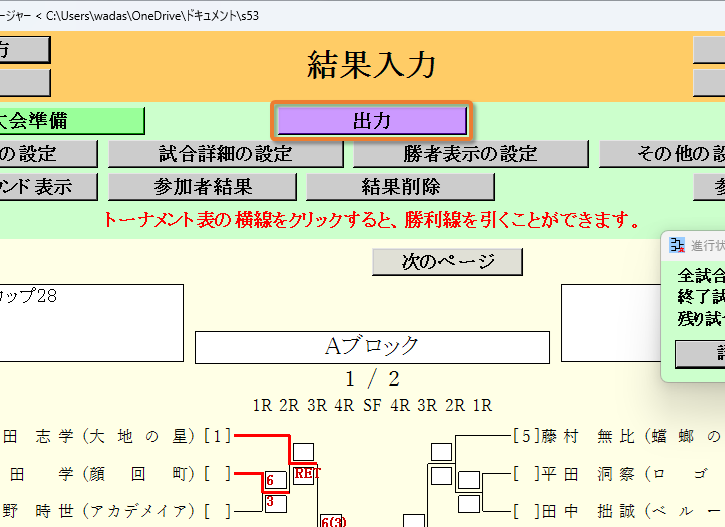This screenshot has width=725, height=527.
Task: Click the 結果削除 button
Action: coord(400,187)
